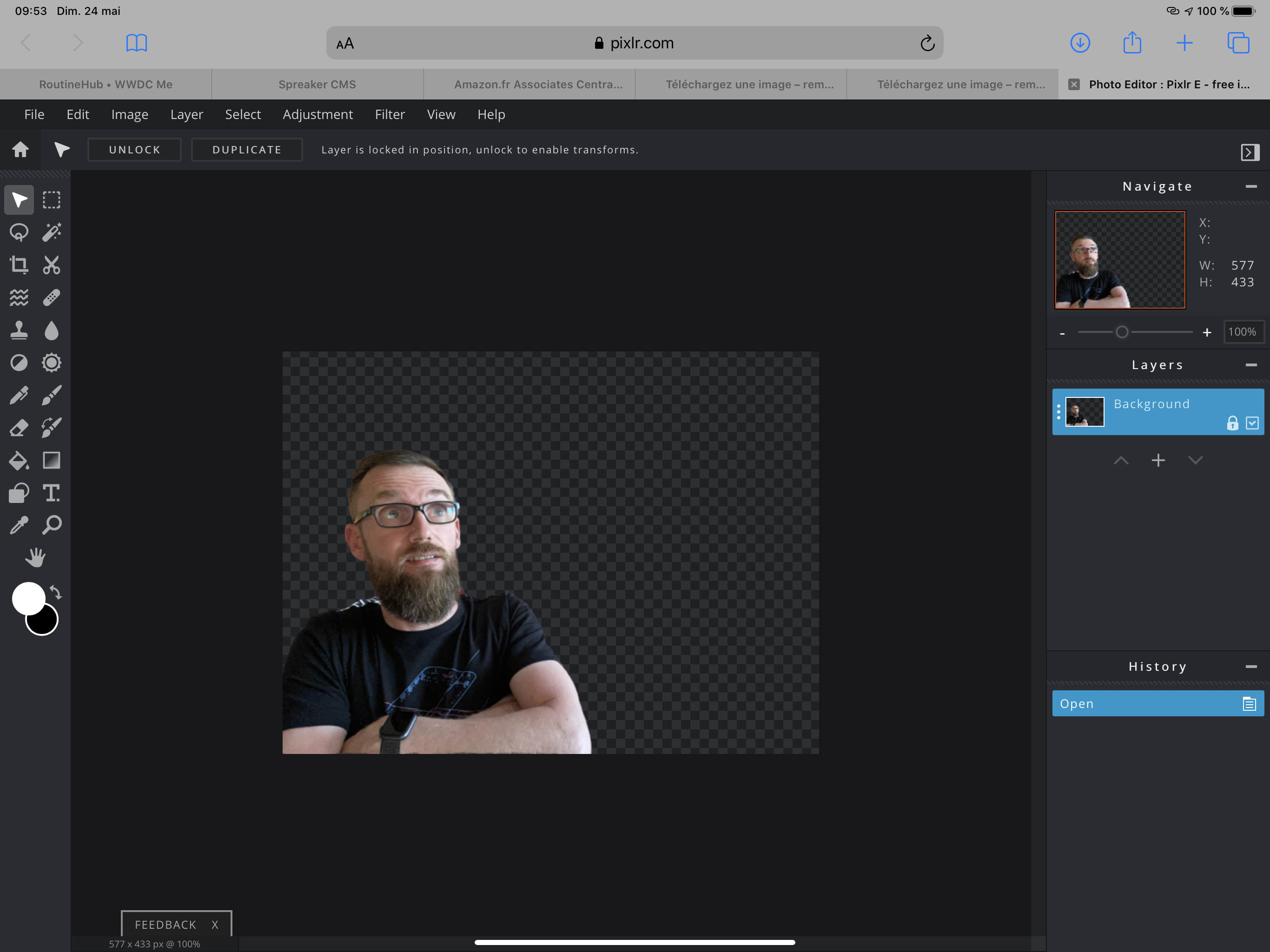Select the Lasso tool

pos(19,232)
